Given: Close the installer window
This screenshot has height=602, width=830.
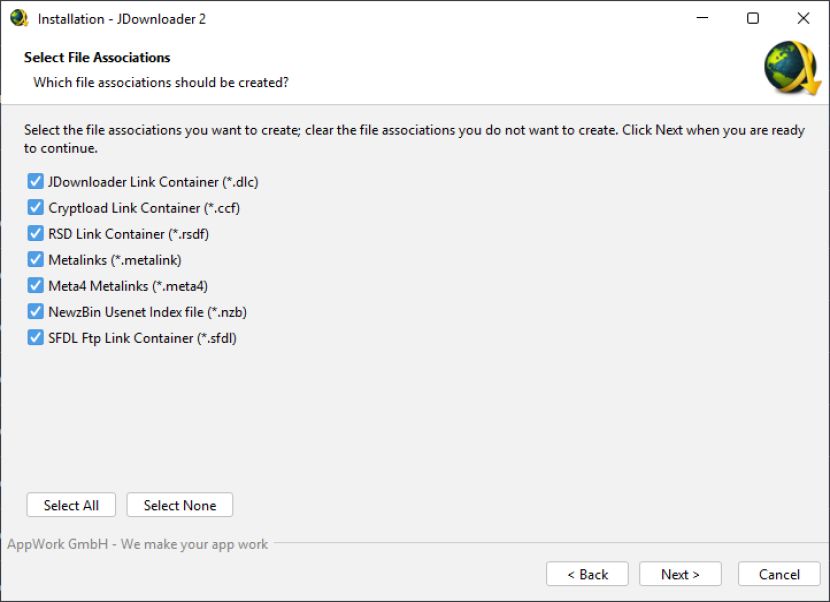Looking at the screenshot, I should point(803,18).
